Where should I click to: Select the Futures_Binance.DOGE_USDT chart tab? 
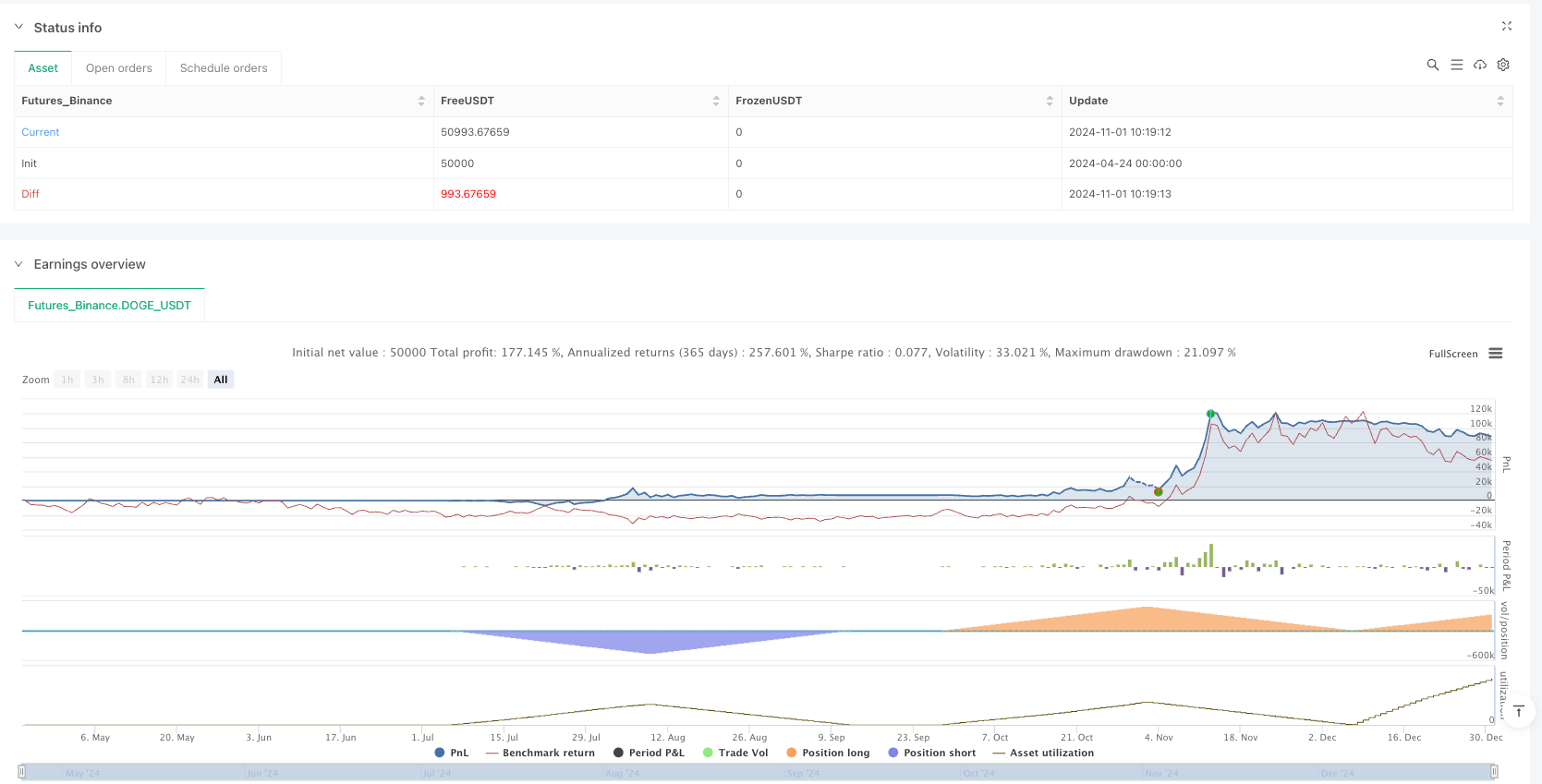109,306
